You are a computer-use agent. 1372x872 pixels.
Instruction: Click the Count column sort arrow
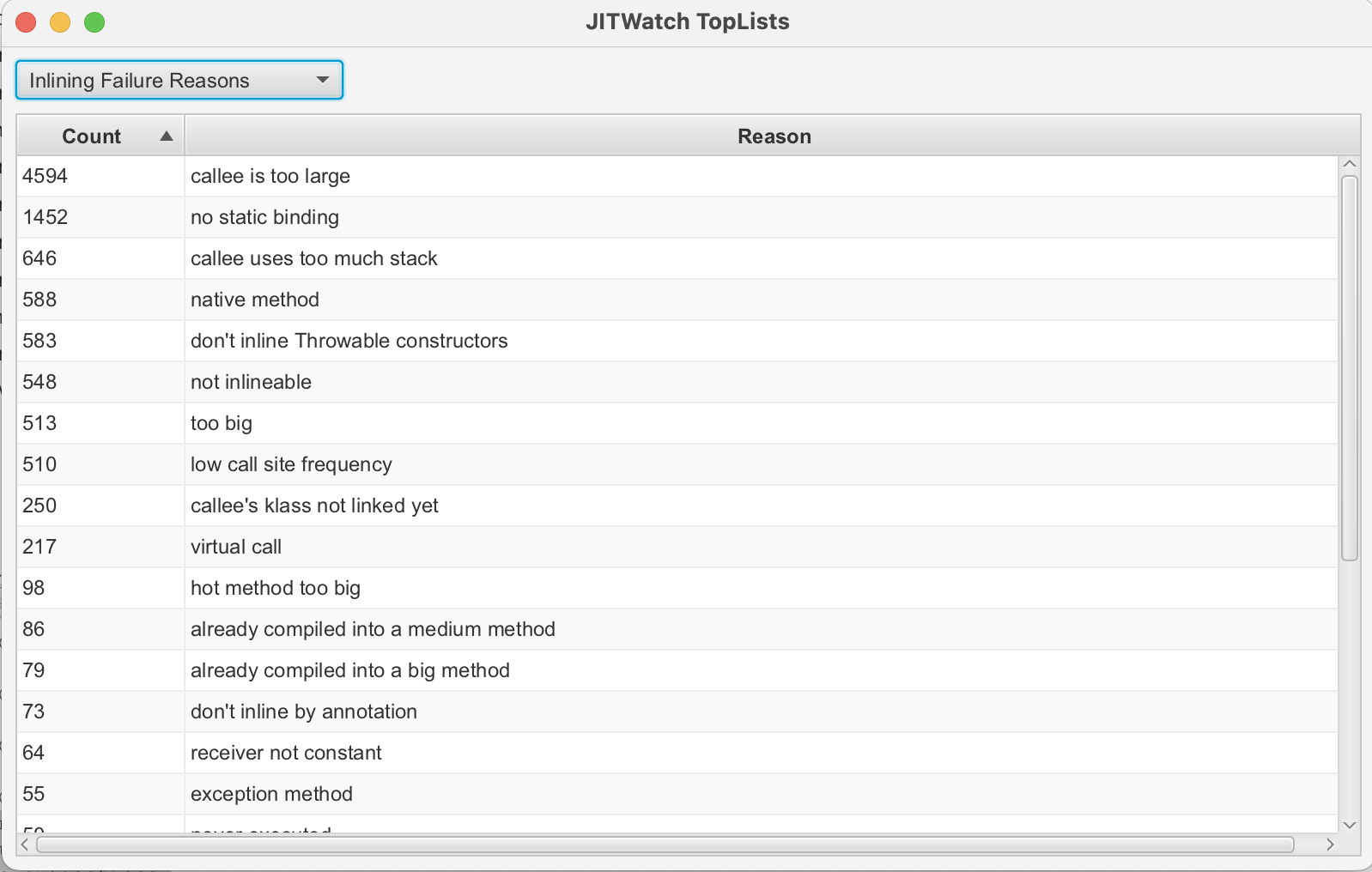167,136
